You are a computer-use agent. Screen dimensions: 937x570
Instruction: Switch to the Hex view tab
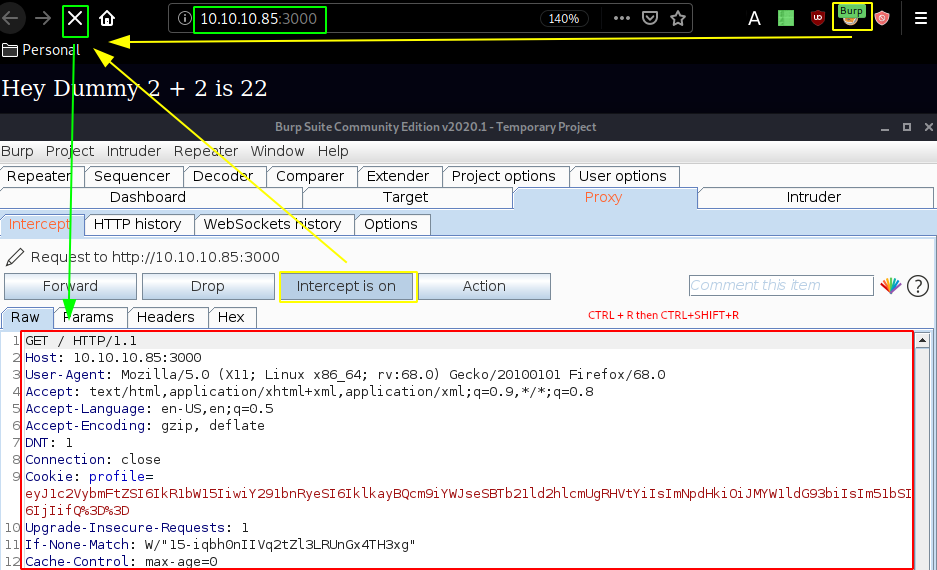231,317
